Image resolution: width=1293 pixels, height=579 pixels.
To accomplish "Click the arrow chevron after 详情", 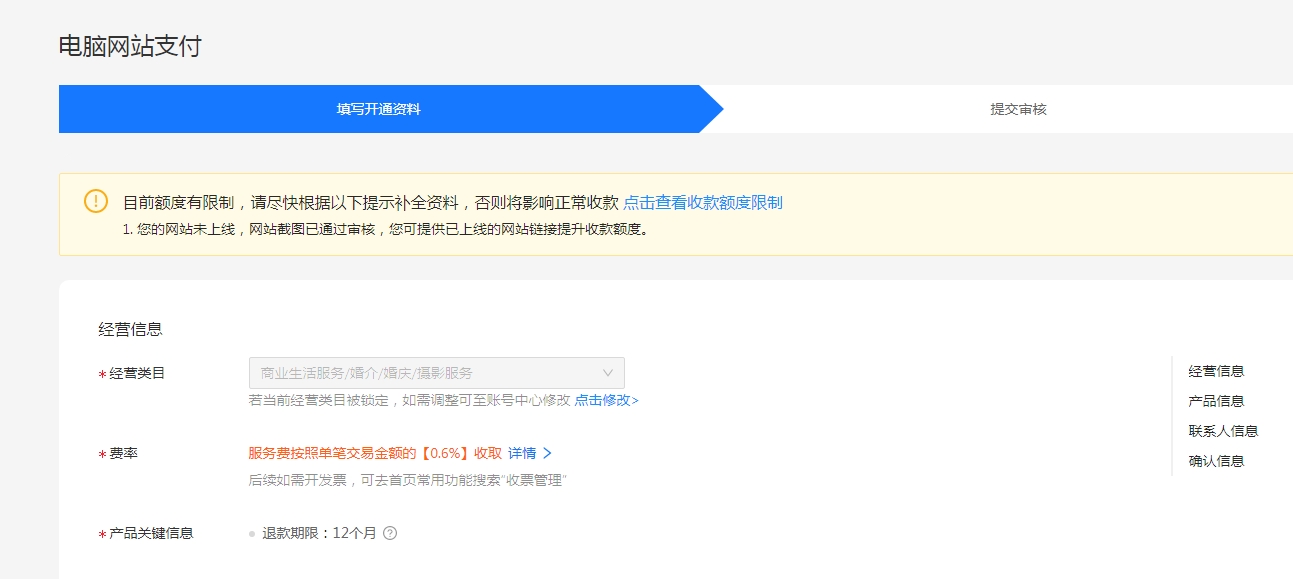I will (547, 453).
